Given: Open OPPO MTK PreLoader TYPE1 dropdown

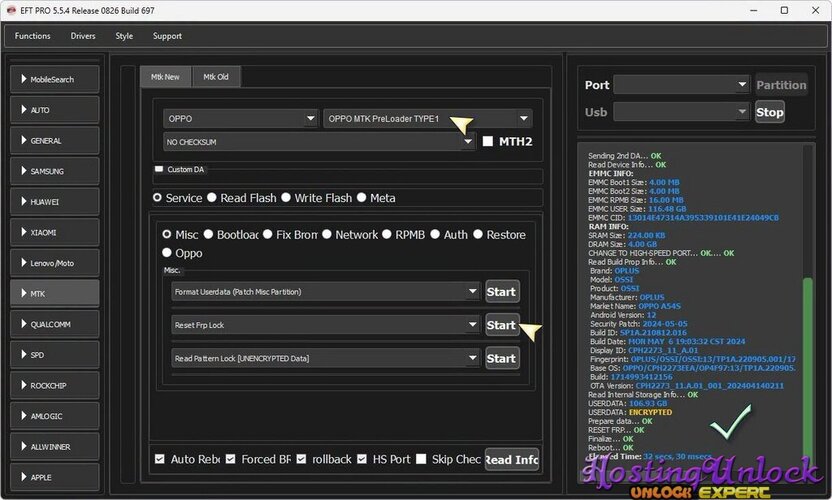Looking at the screenshot, I should coord(427,118).
